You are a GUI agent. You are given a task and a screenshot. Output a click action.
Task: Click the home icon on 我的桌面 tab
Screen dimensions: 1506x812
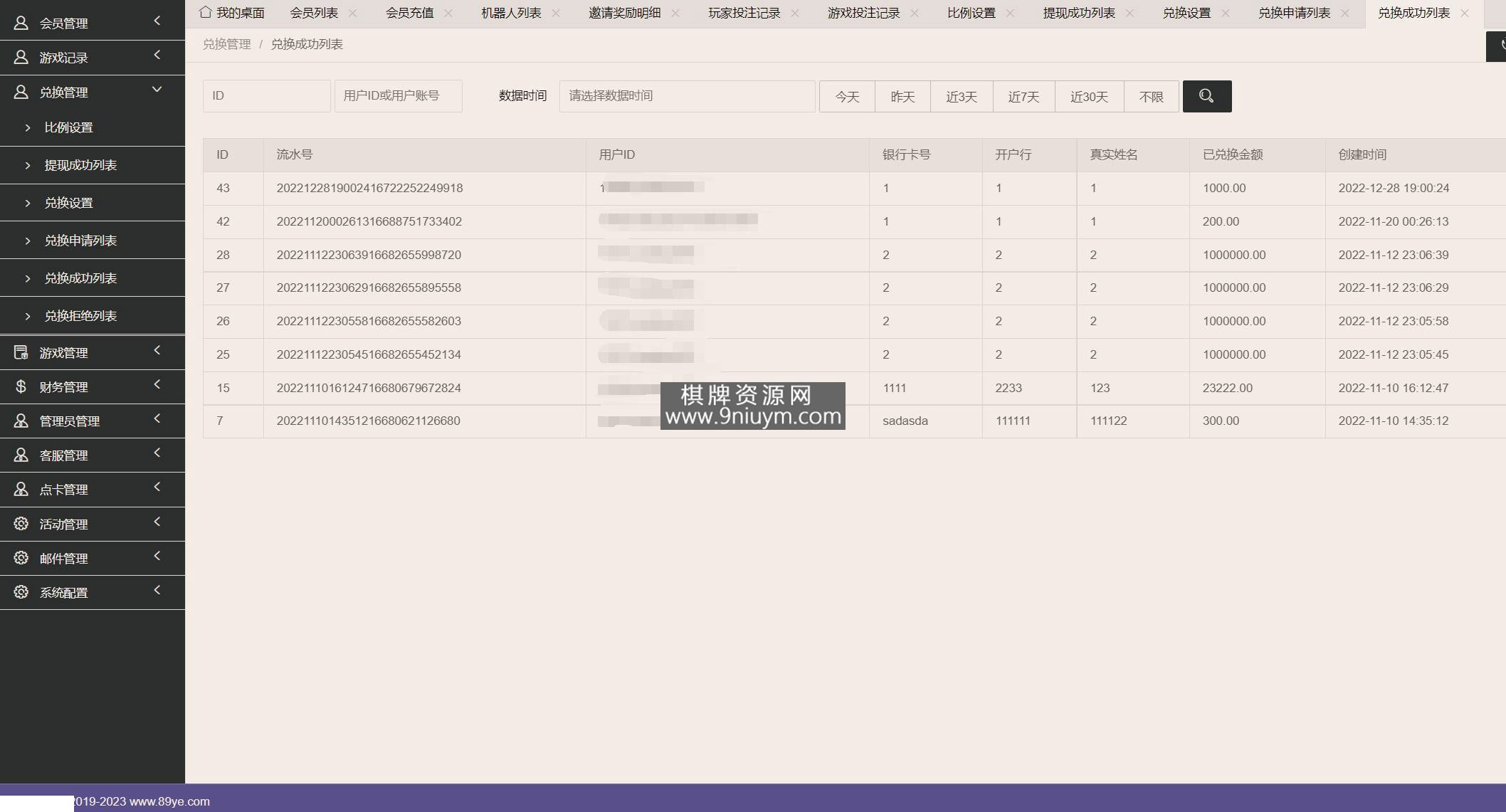point(205,12)
